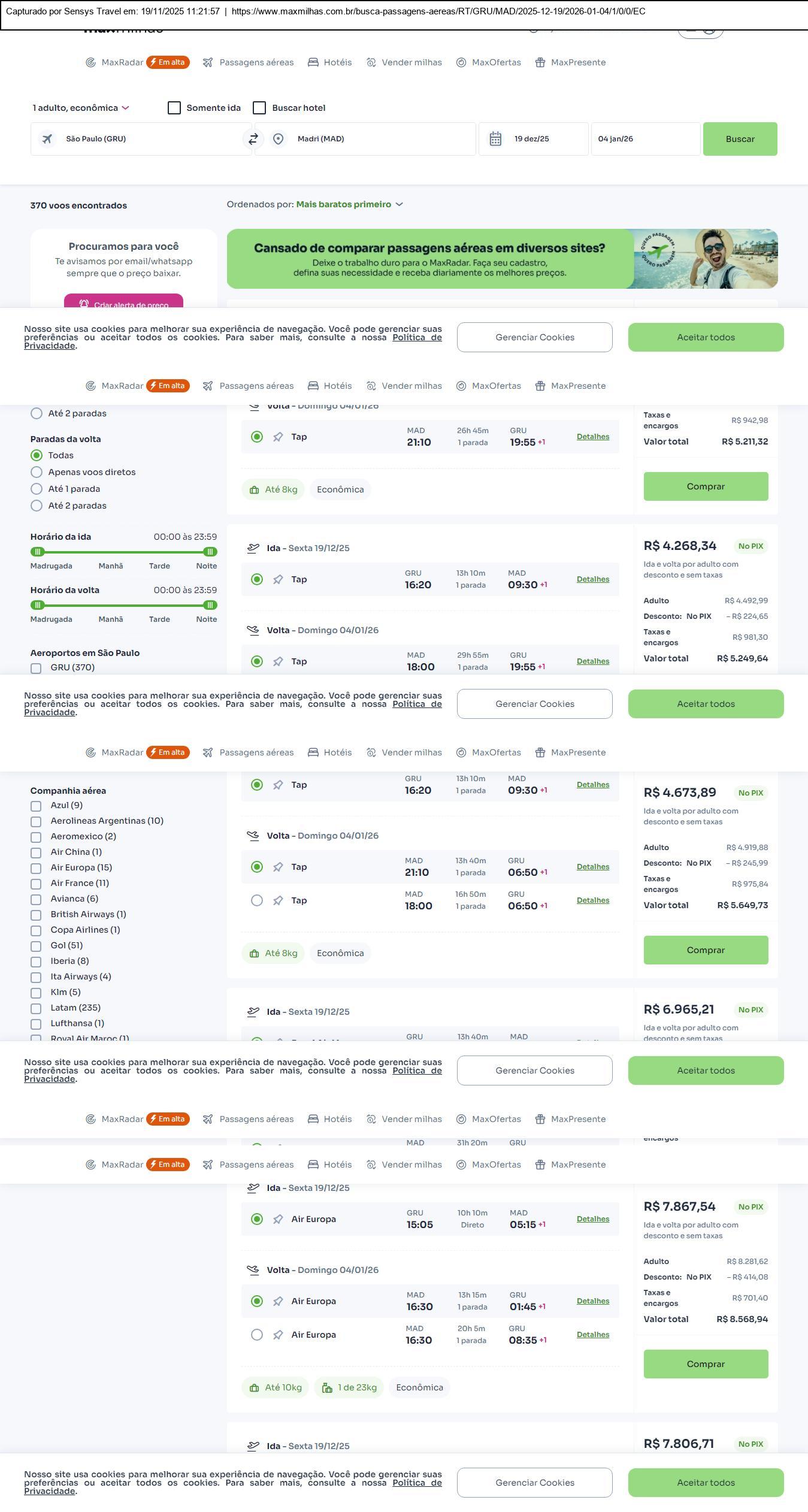The height and width of the screenshot is (1512, 808).
Task: Open the Hotéis menu item in top navigation
Action: tap(330, 62)
